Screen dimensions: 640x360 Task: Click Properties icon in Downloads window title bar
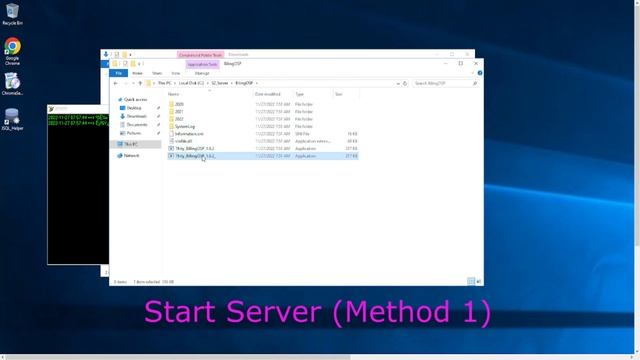(117, 54)
